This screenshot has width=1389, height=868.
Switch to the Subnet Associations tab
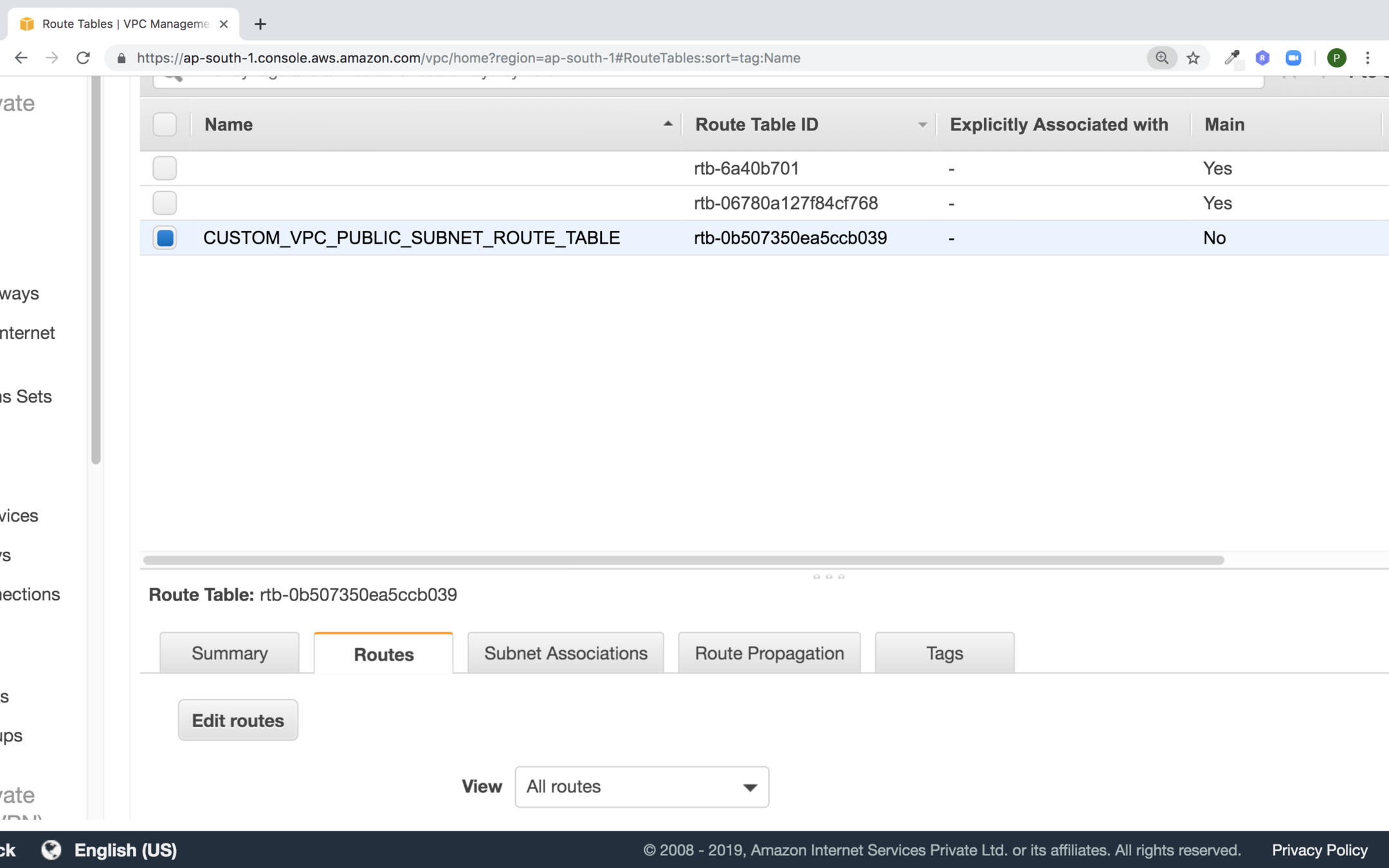pyautogui.click(x=565, y=653)
